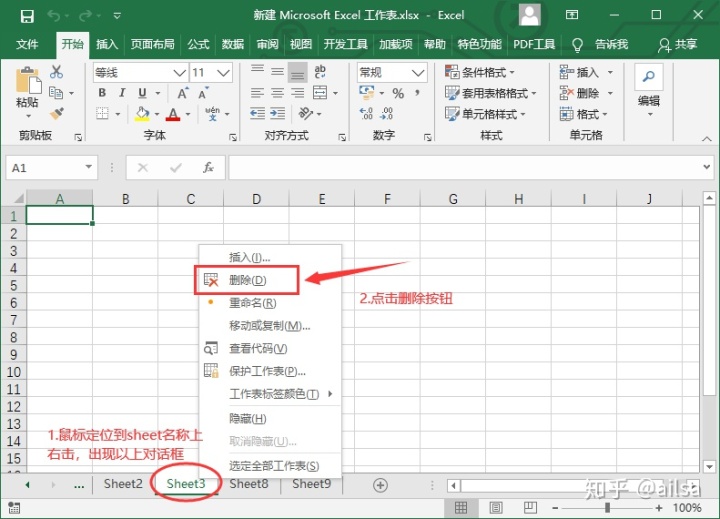
Task: Click the text orientation icon
Action: point(305,113)
